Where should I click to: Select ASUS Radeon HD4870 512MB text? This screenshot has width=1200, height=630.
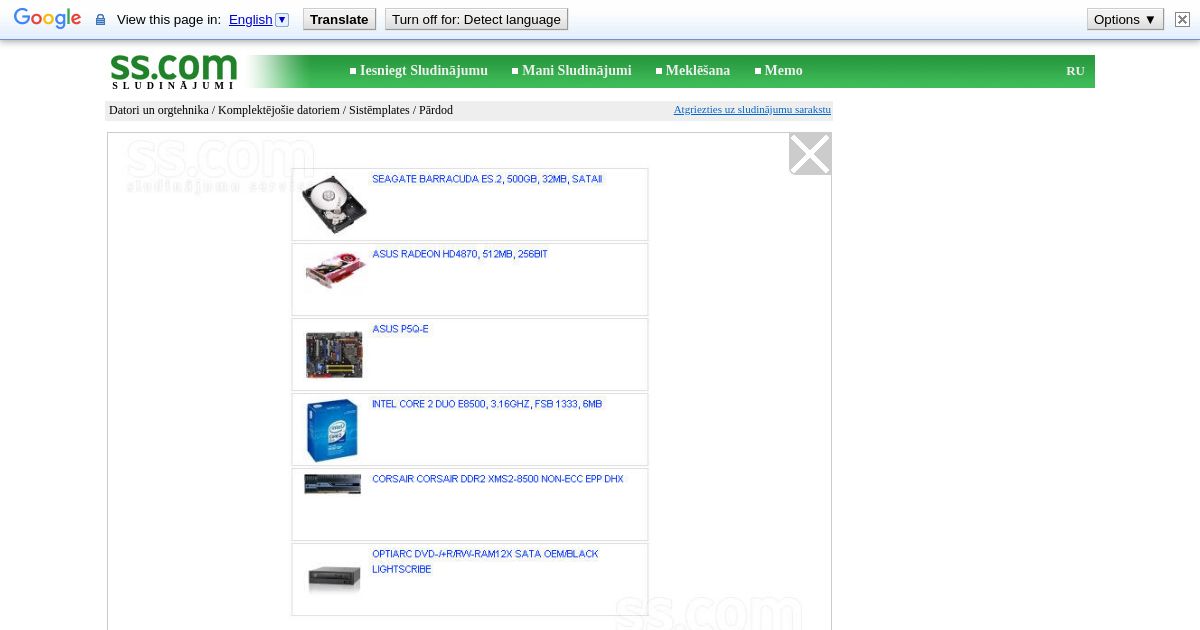pos(460,254)
